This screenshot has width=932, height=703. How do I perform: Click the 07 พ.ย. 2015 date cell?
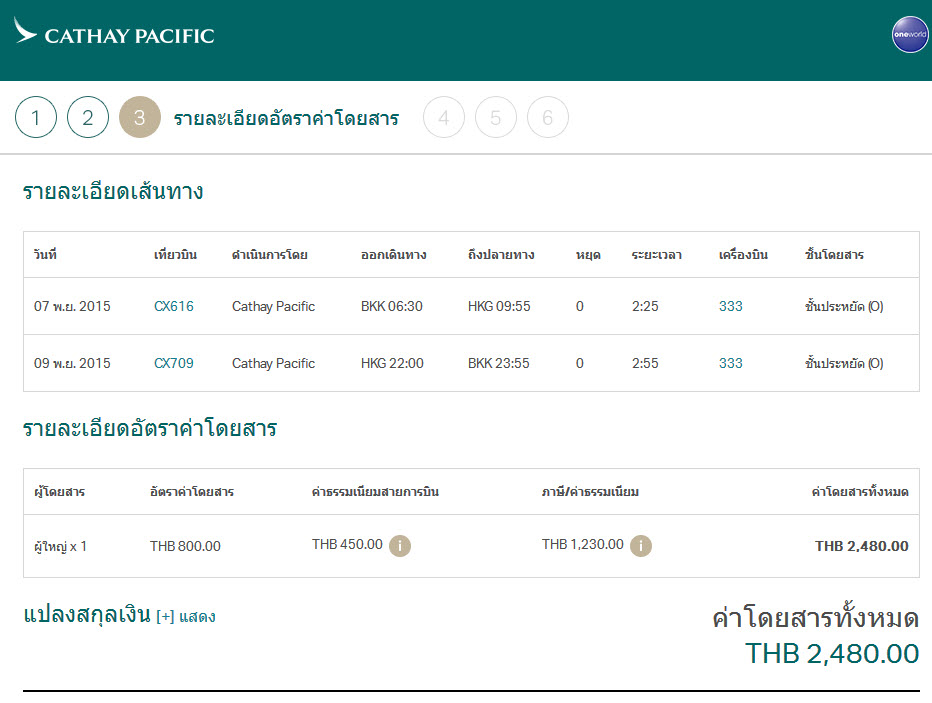point(72,306)
